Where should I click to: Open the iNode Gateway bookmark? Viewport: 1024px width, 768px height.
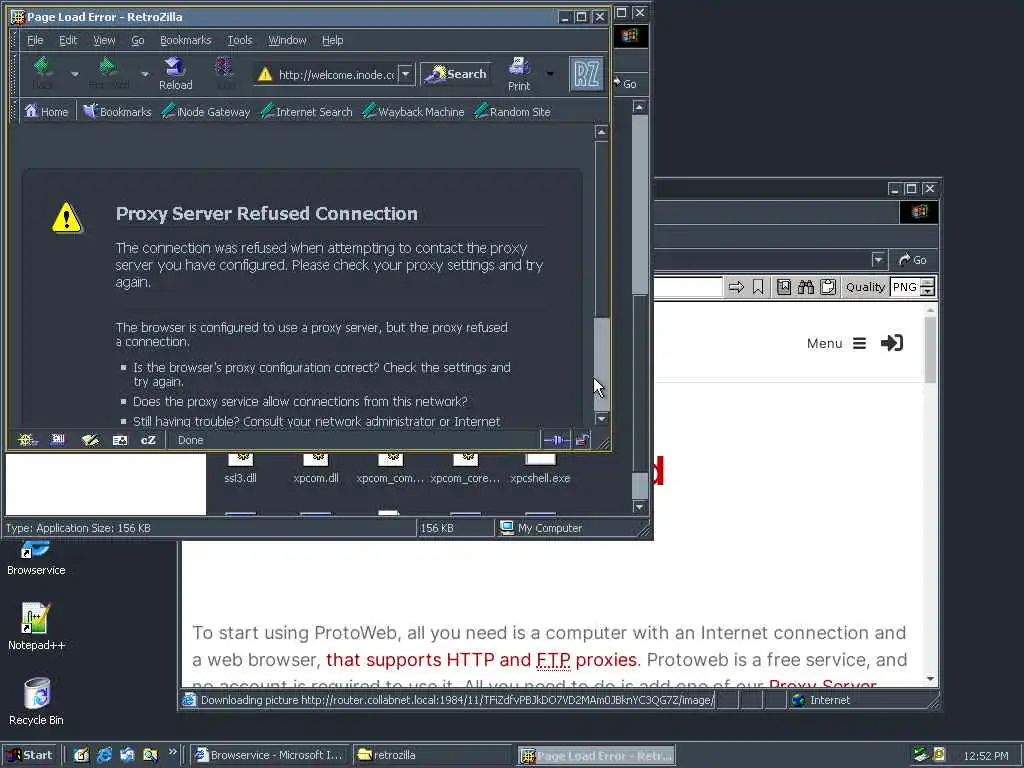pyautogui.click(x=206, y=112)
